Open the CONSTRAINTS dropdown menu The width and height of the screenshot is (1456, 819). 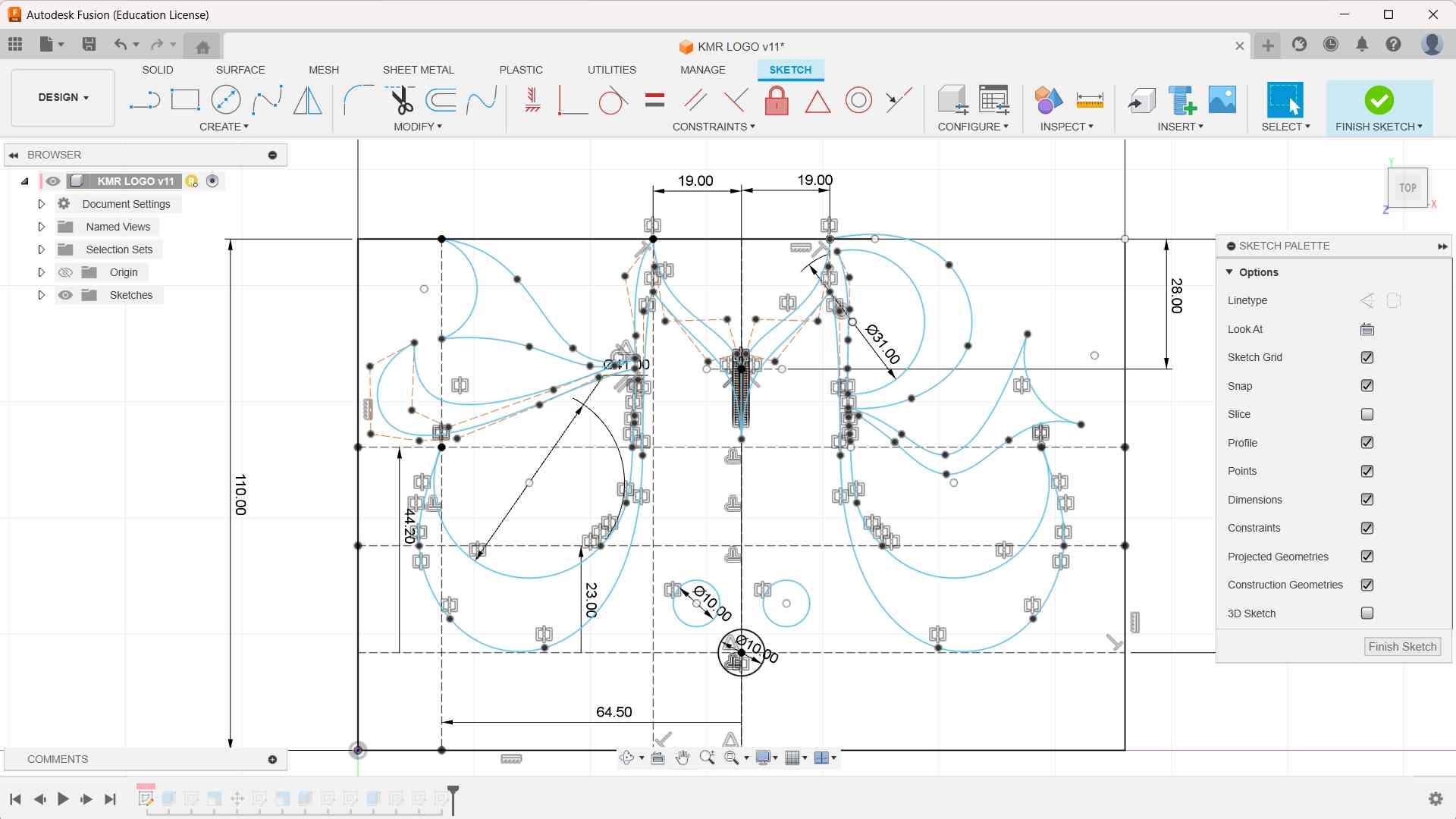pyautogui.click(x=713, y=127)
